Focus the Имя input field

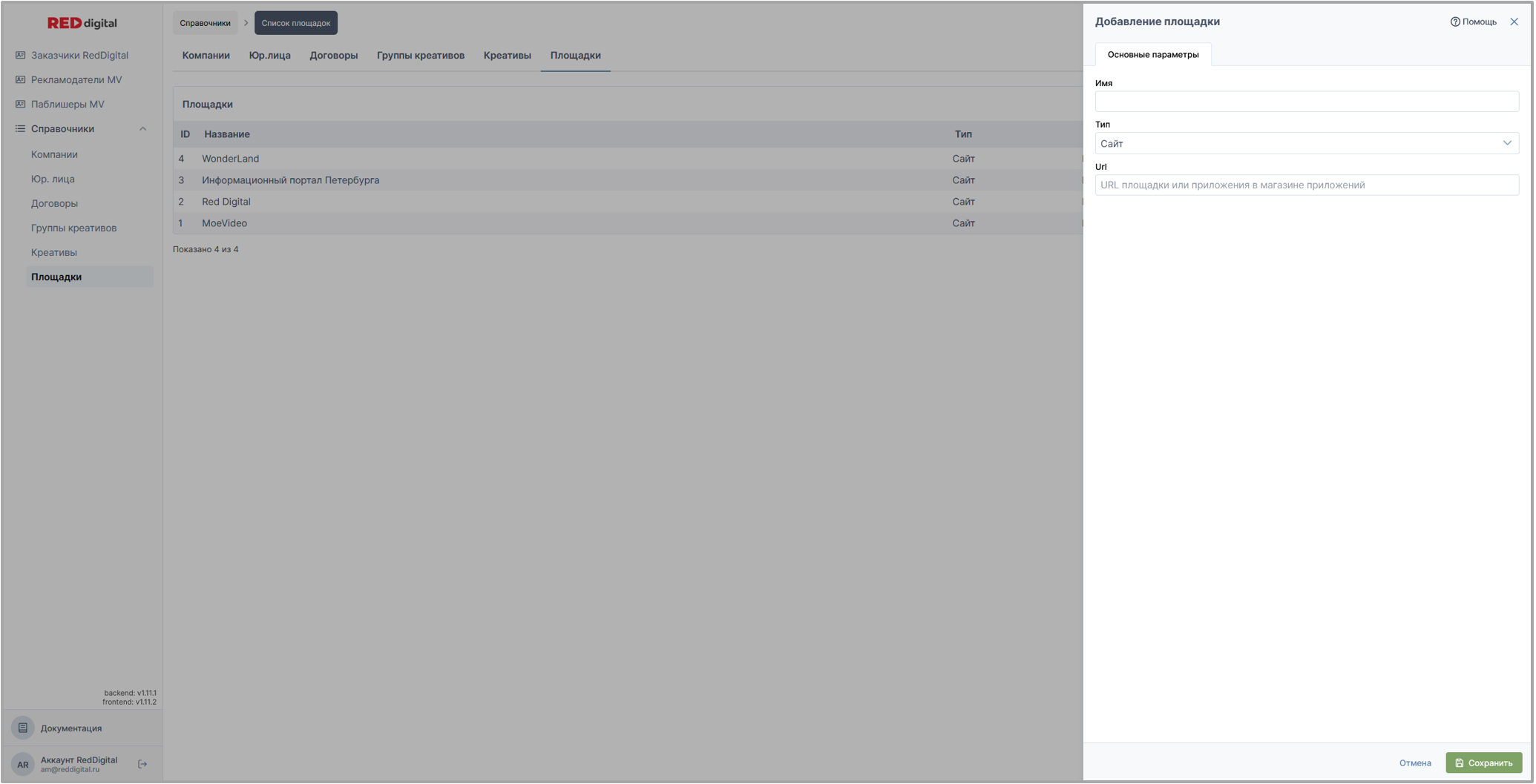tap(1306, 102)
